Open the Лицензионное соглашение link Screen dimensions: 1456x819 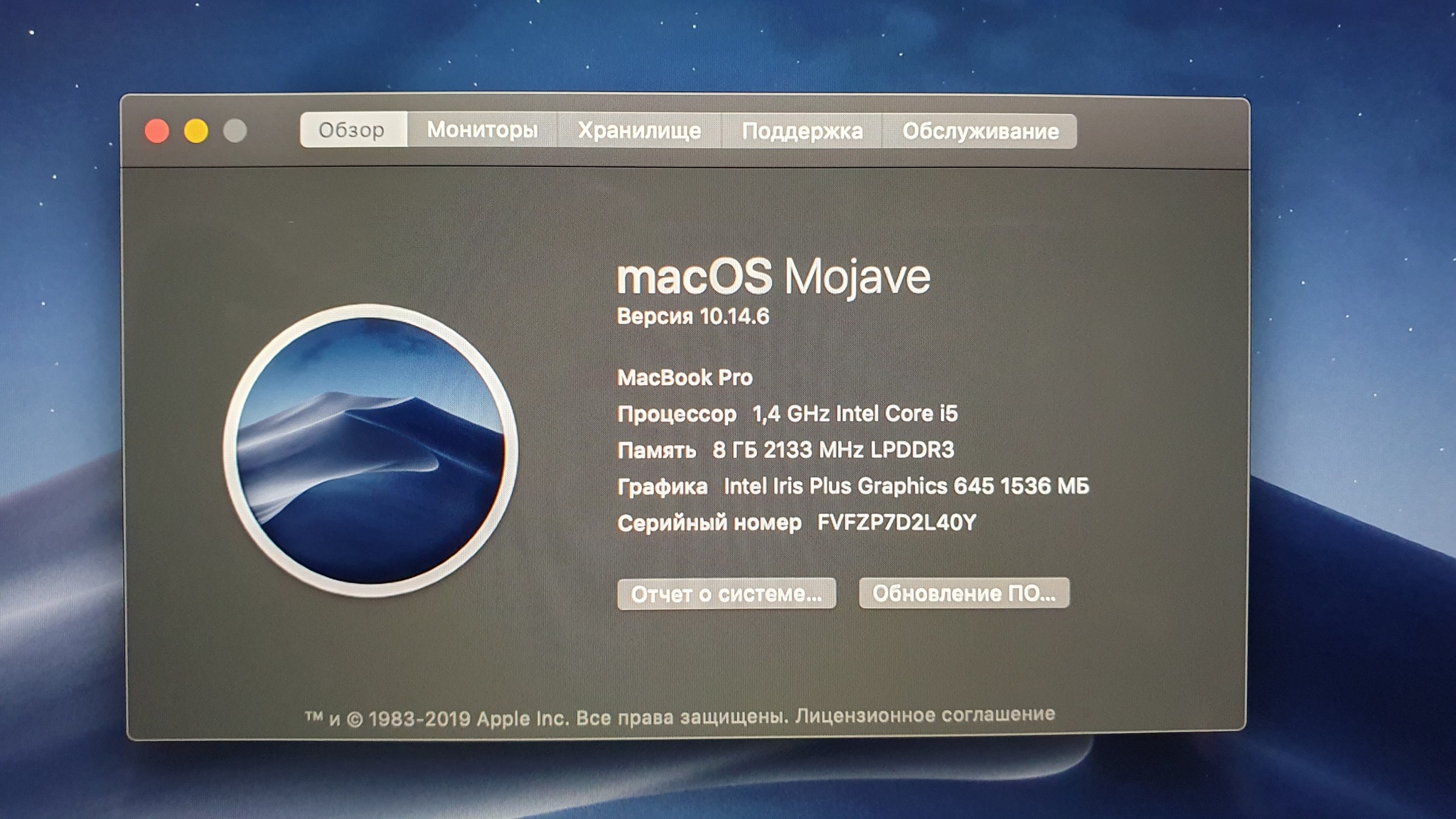pos(924,714)
